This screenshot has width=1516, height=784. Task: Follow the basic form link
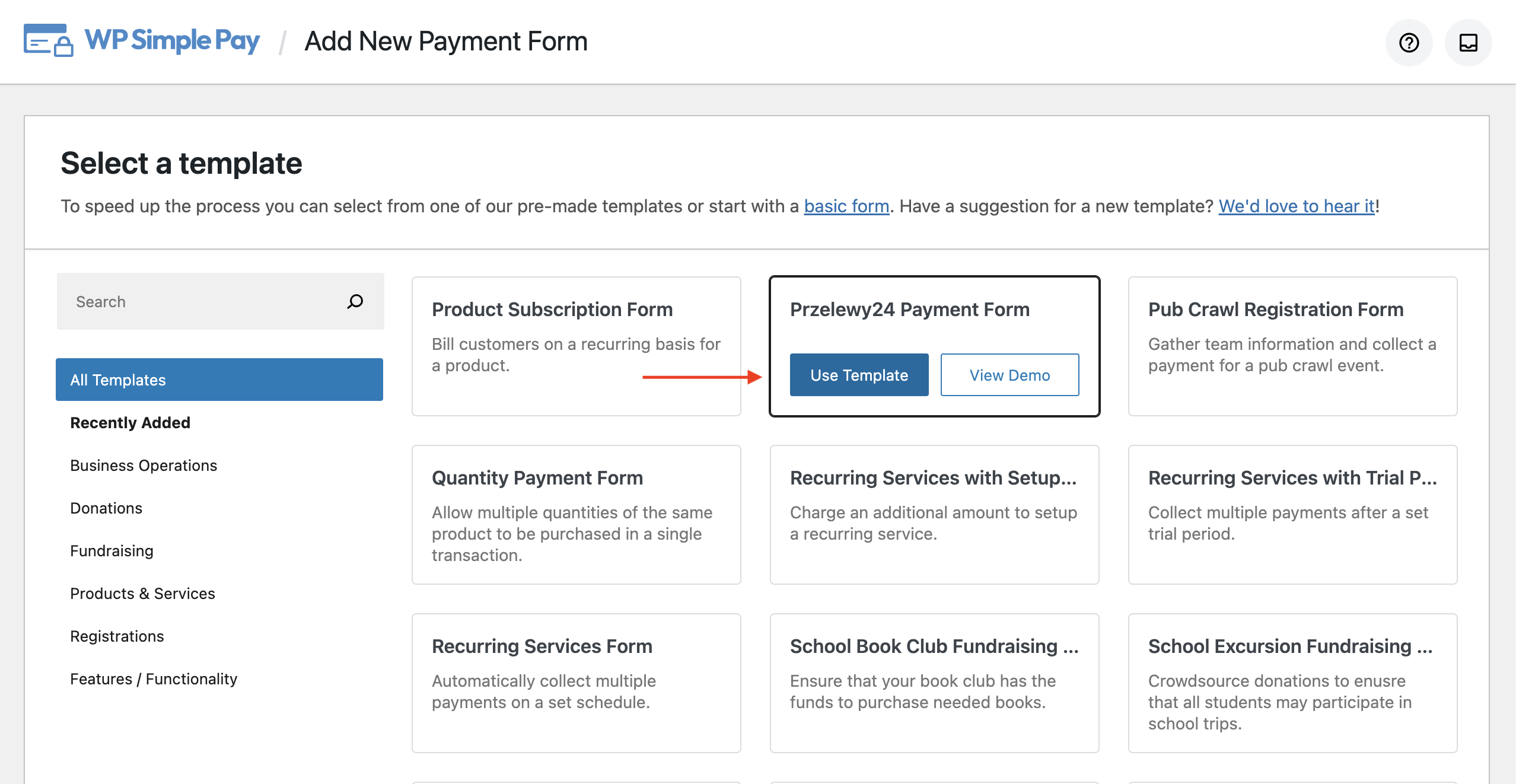pyautogui.click(x=846, y=206)
